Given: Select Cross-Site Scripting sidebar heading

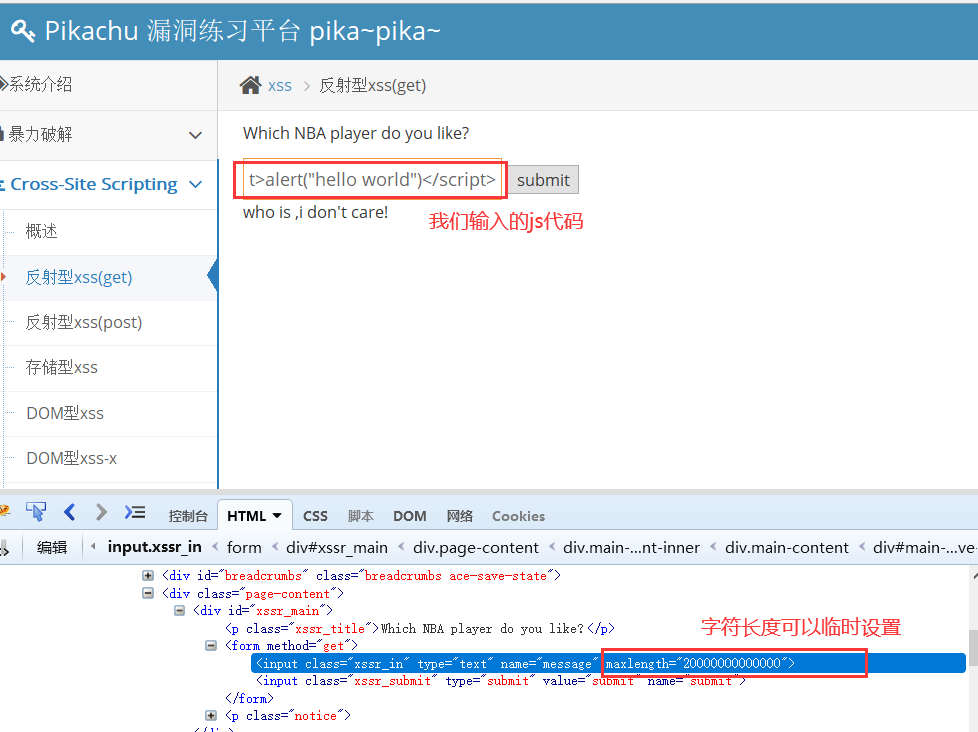Looking at the screenshot, I should pyautogui.click(x=94, y=184).
